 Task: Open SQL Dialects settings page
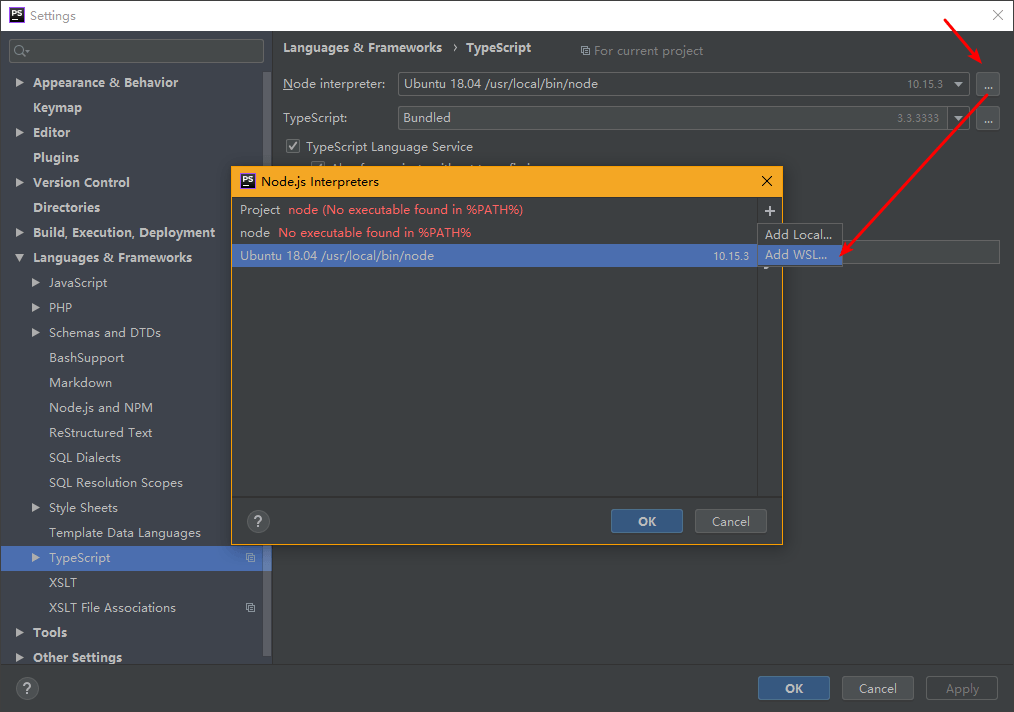(x=85, y=457)
